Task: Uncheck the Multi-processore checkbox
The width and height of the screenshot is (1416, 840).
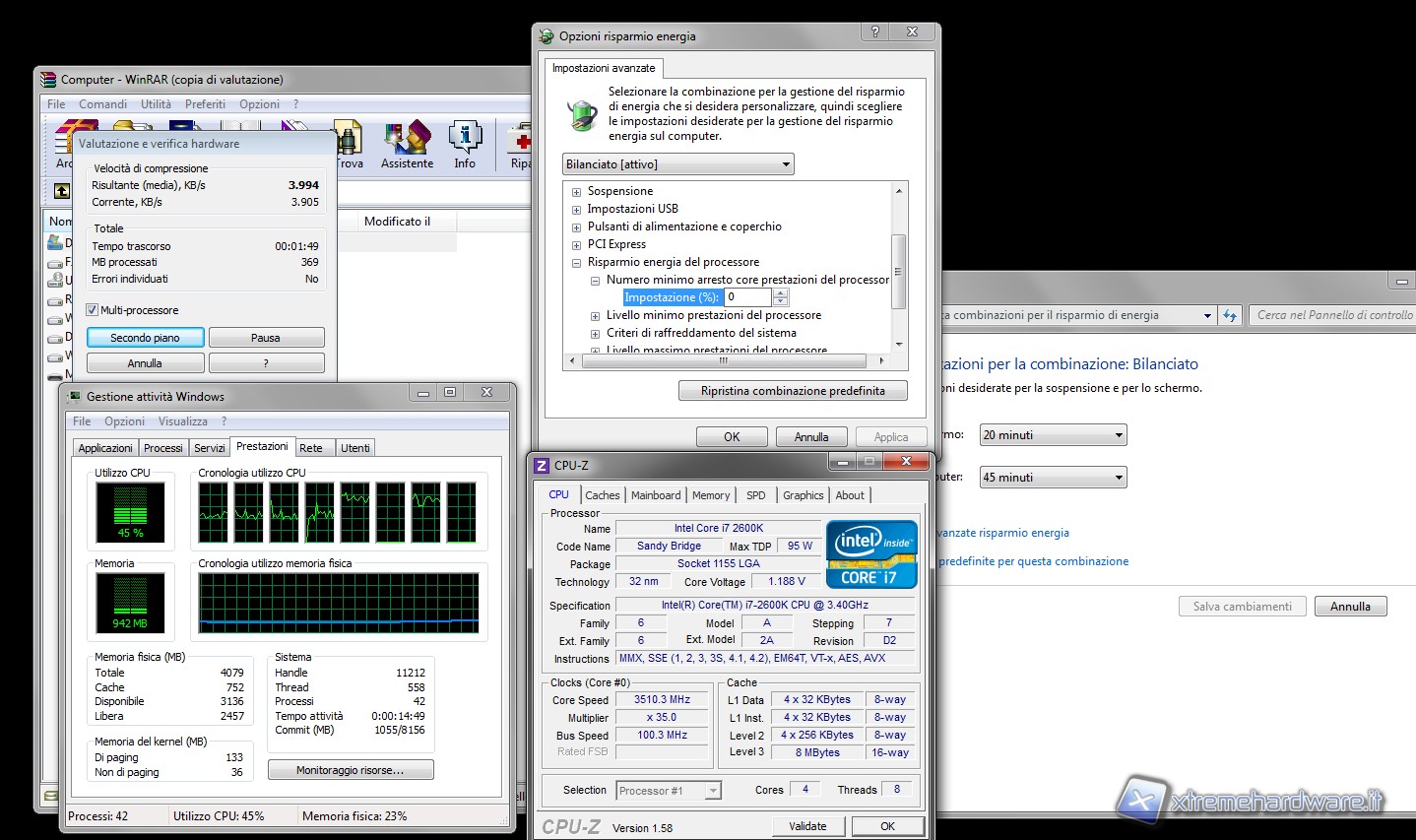Action: coord(93,310)
